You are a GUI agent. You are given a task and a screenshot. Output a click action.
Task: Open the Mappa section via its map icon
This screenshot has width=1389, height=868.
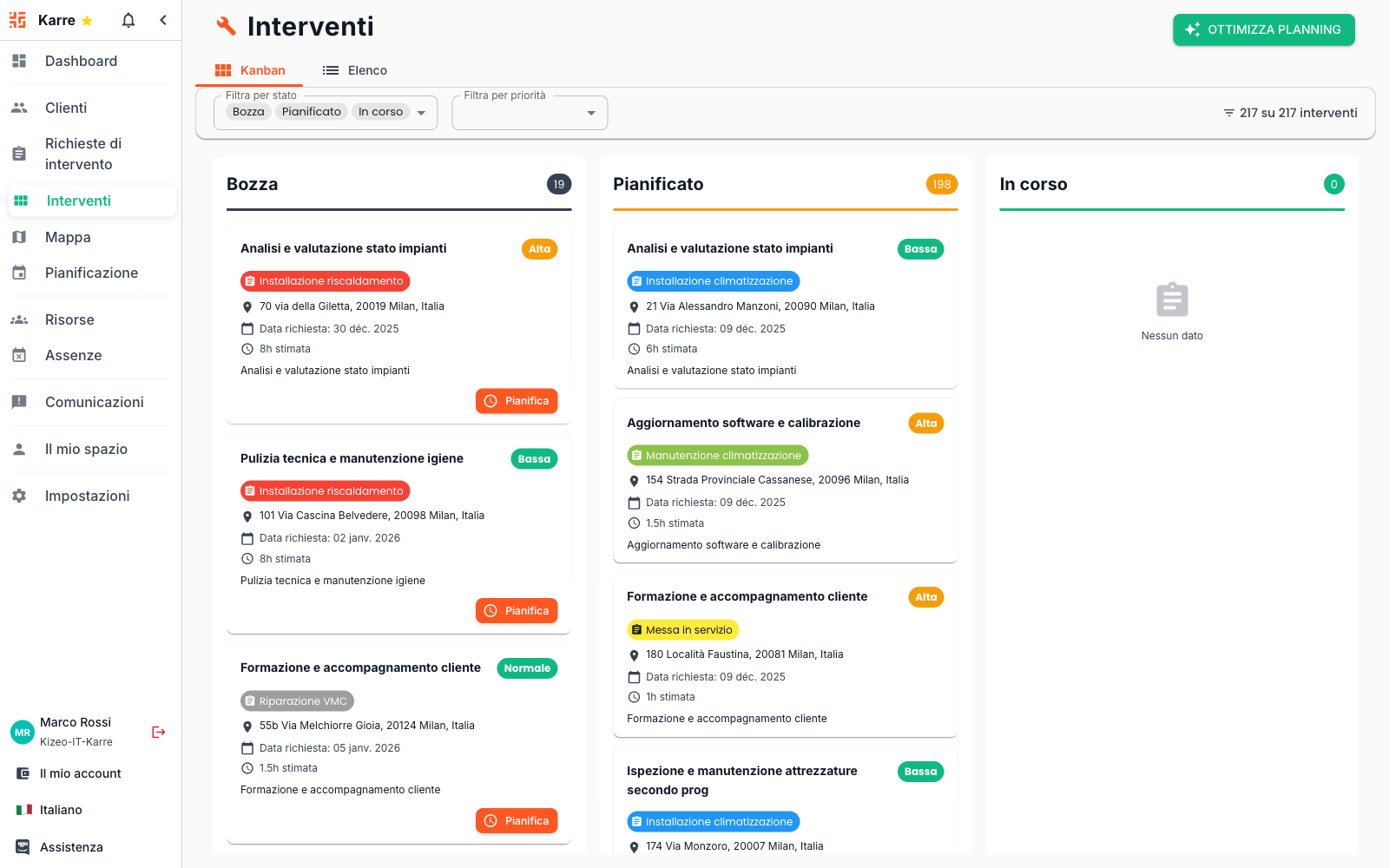pyautogui.click(x=20, y=237)
